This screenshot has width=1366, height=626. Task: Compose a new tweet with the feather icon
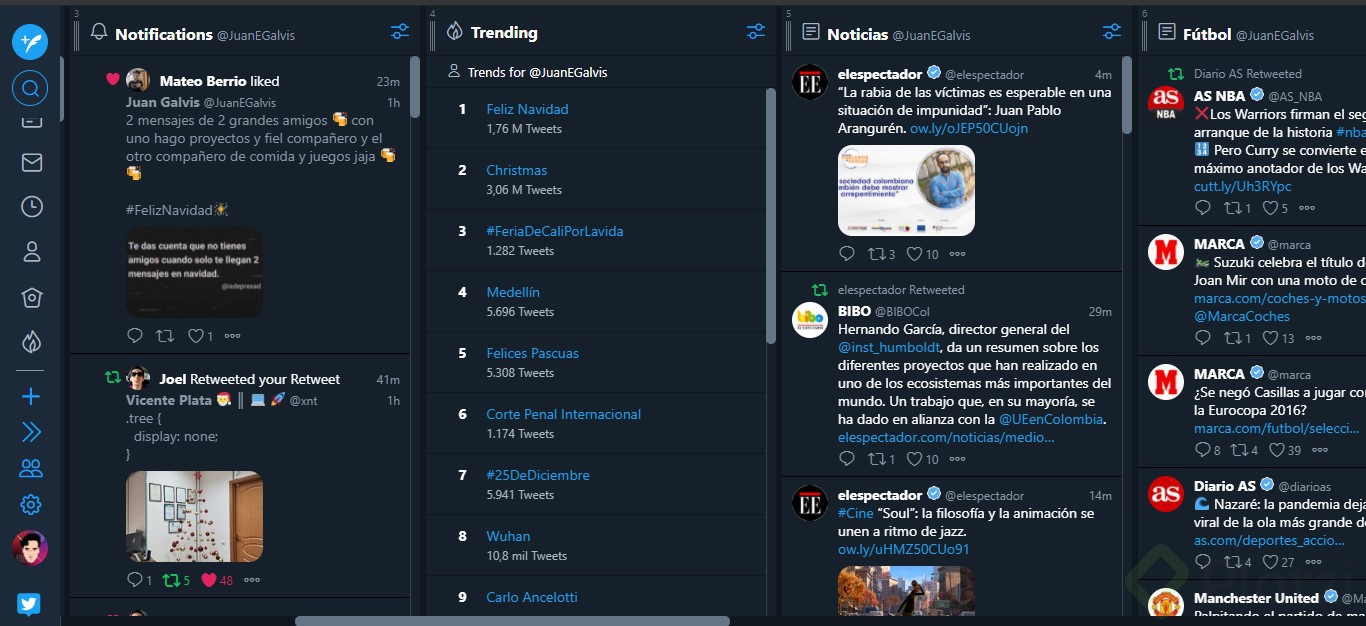tap(30, 42)
